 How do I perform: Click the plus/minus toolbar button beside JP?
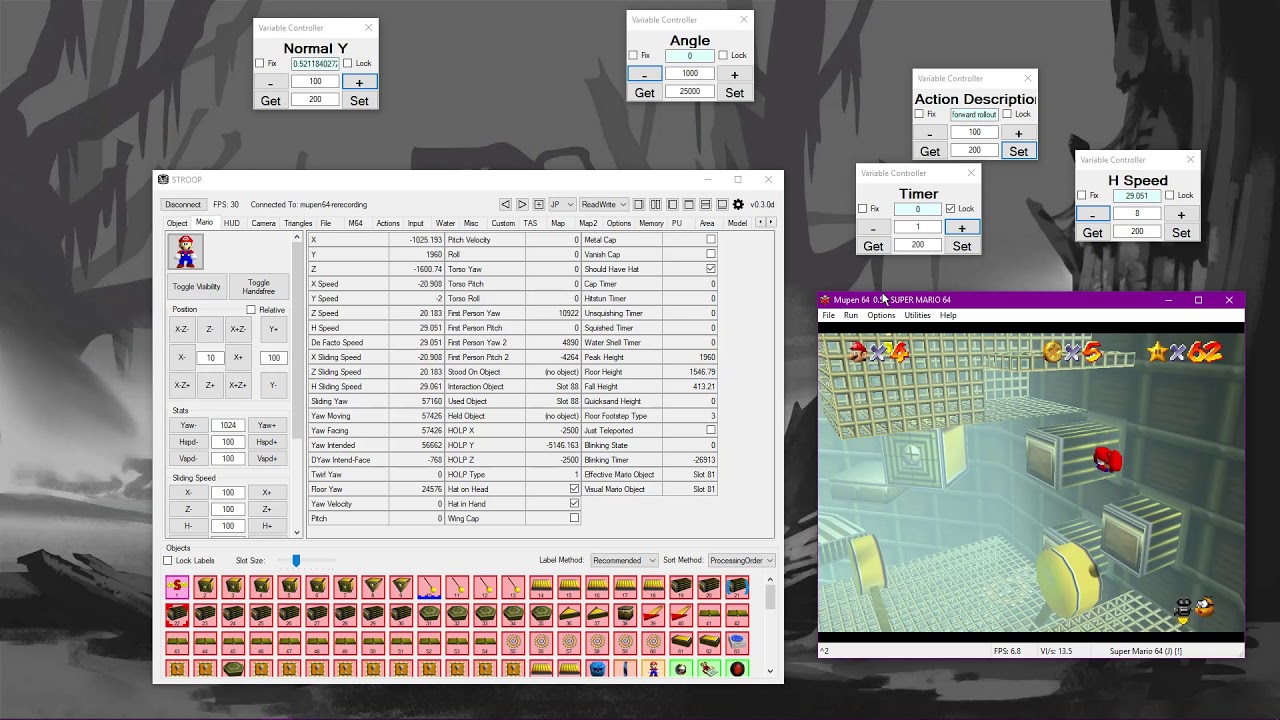[x=539, y=204]
